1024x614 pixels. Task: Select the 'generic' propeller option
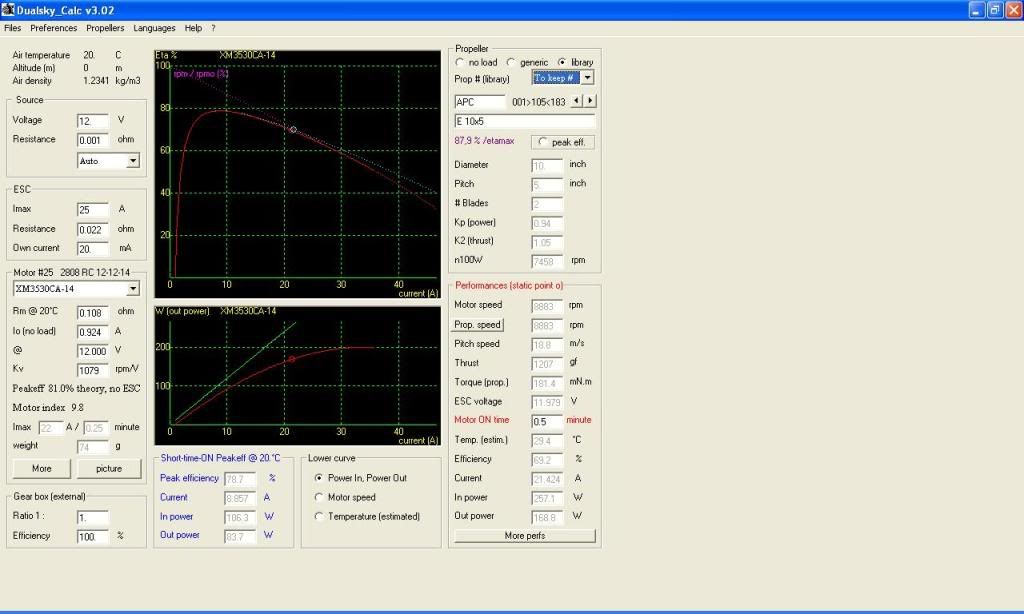click(x=511, y=62)
